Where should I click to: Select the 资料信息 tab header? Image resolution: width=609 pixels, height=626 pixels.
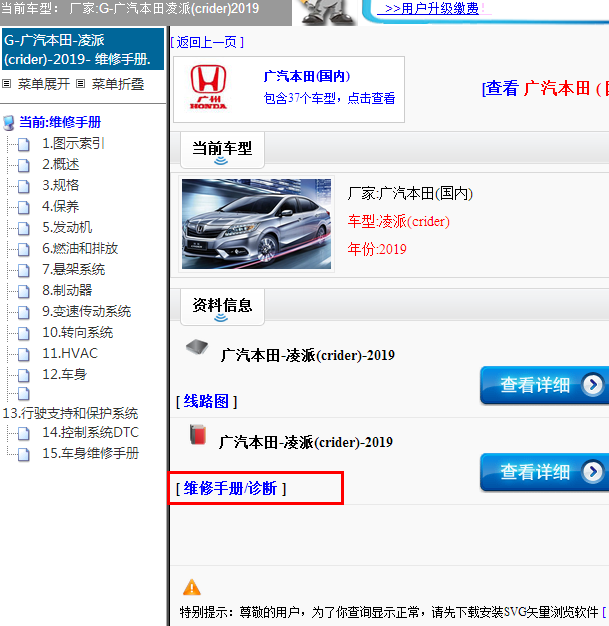(x=222, y=307)
